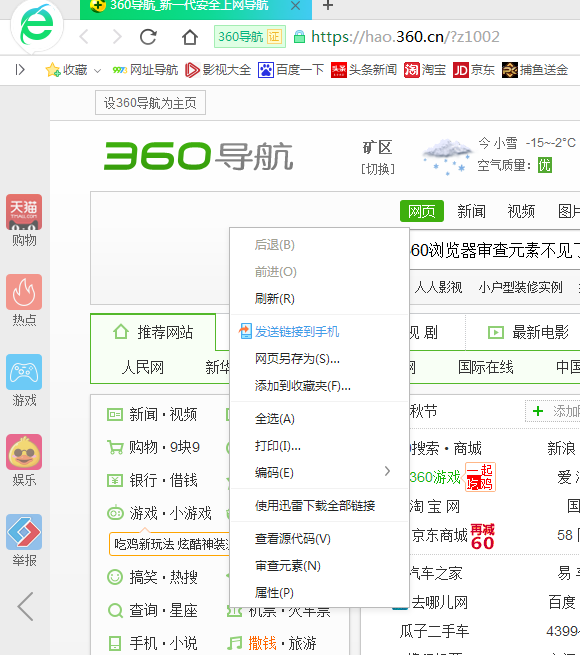Click [切换] to change city

coord(378,169)
